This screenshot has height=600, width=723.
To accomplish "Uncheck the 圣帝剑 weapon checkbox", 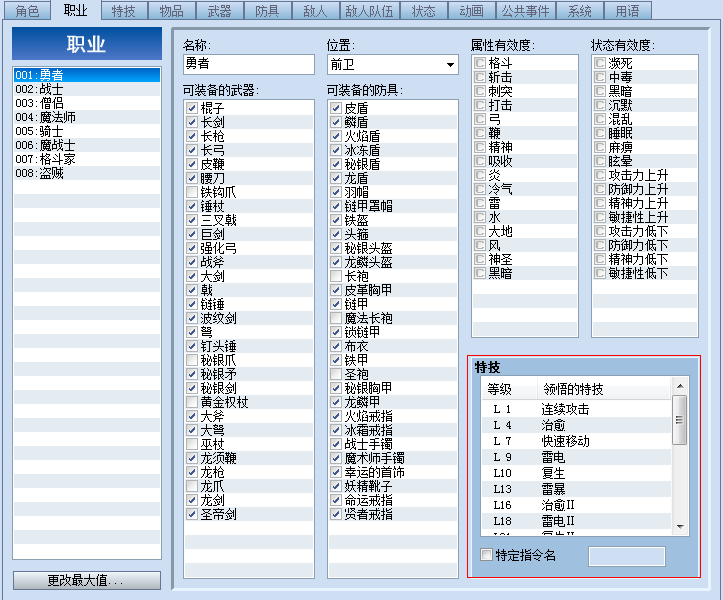I will click(x=192, y=514).
